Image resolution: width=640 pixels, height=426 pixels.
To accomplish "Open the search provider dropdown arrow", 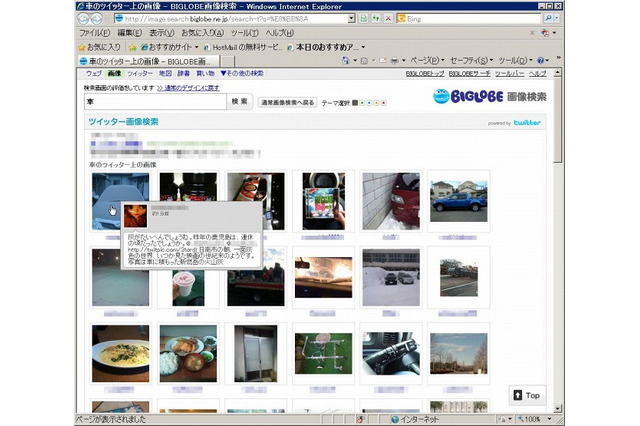I will tap(557, 18).
